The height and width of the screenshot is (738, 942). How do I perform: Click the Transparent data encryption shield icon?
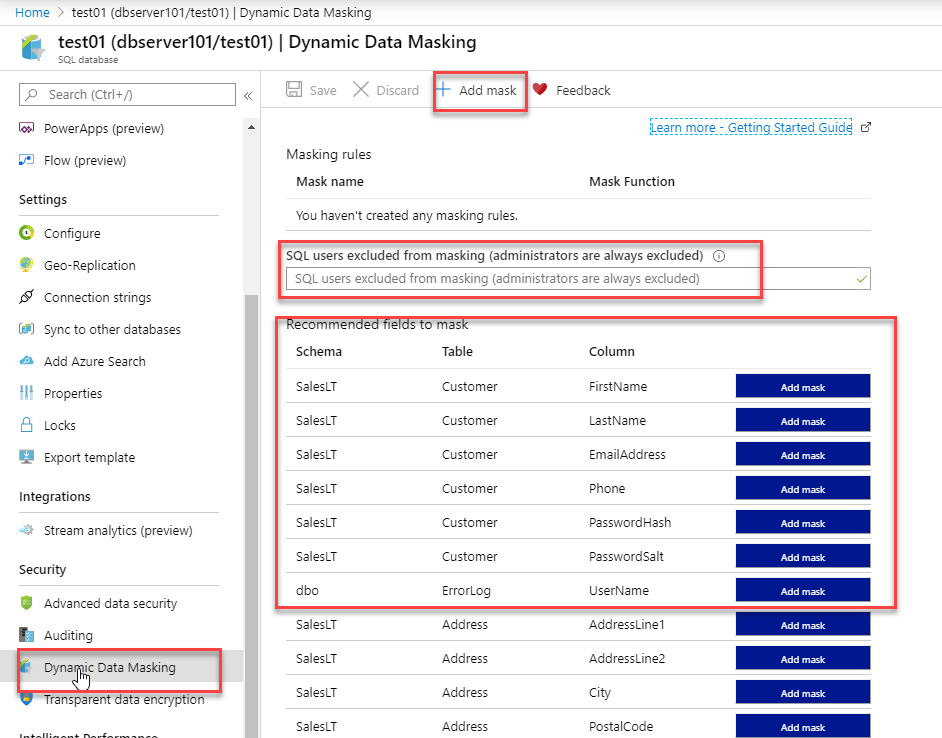[26, 699]
